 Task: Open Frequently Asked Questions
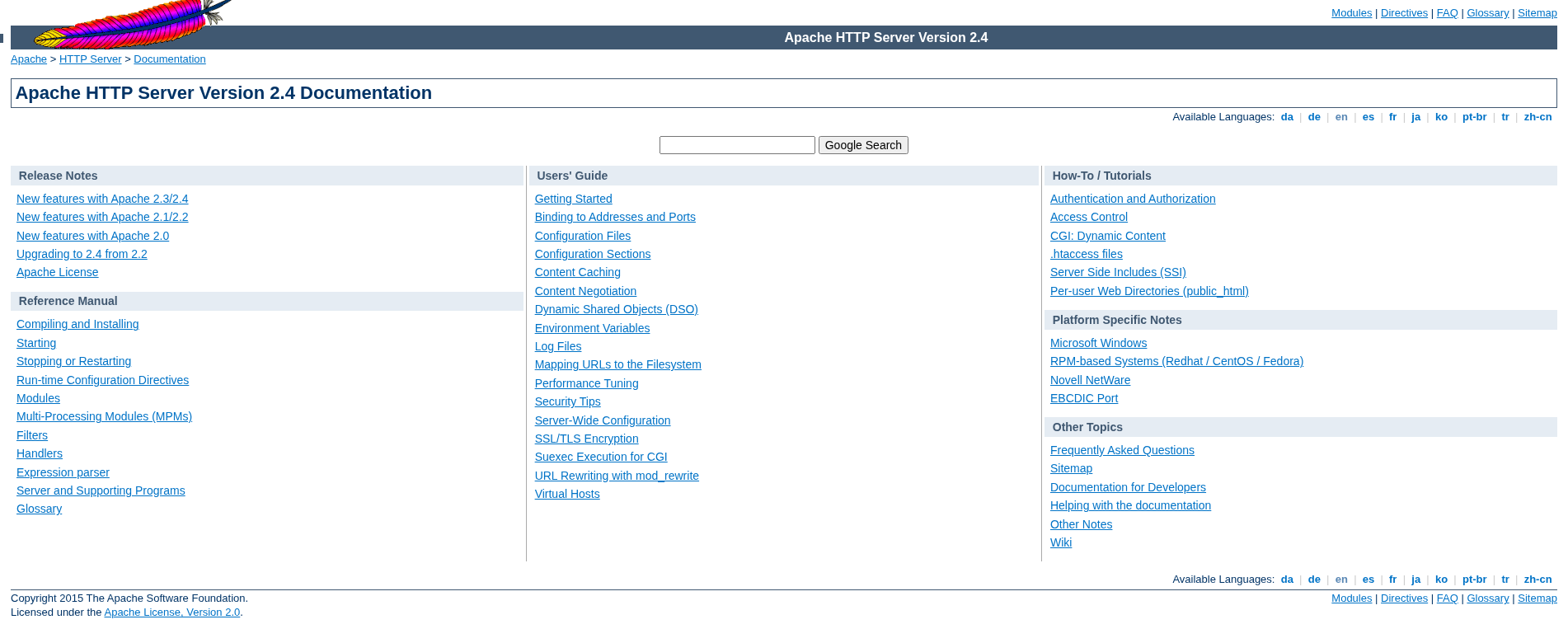coord(1122,450)
